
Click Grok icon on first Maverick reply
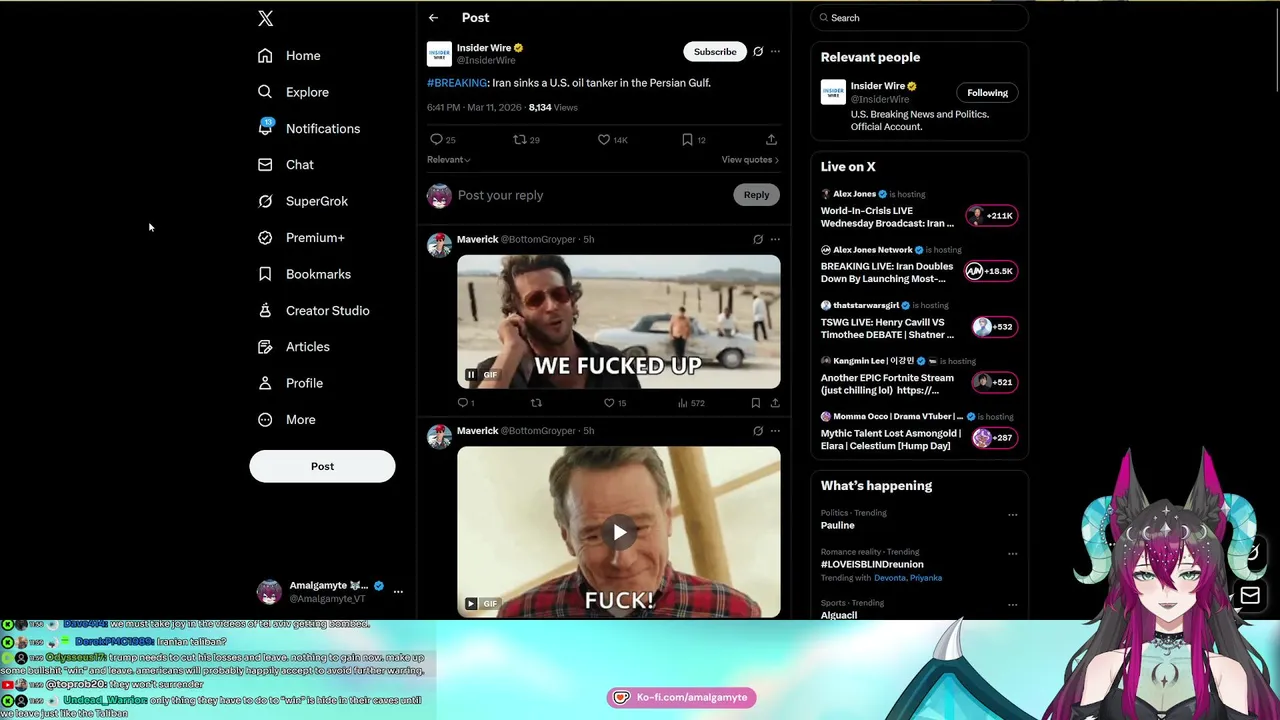tap(758, 240)
